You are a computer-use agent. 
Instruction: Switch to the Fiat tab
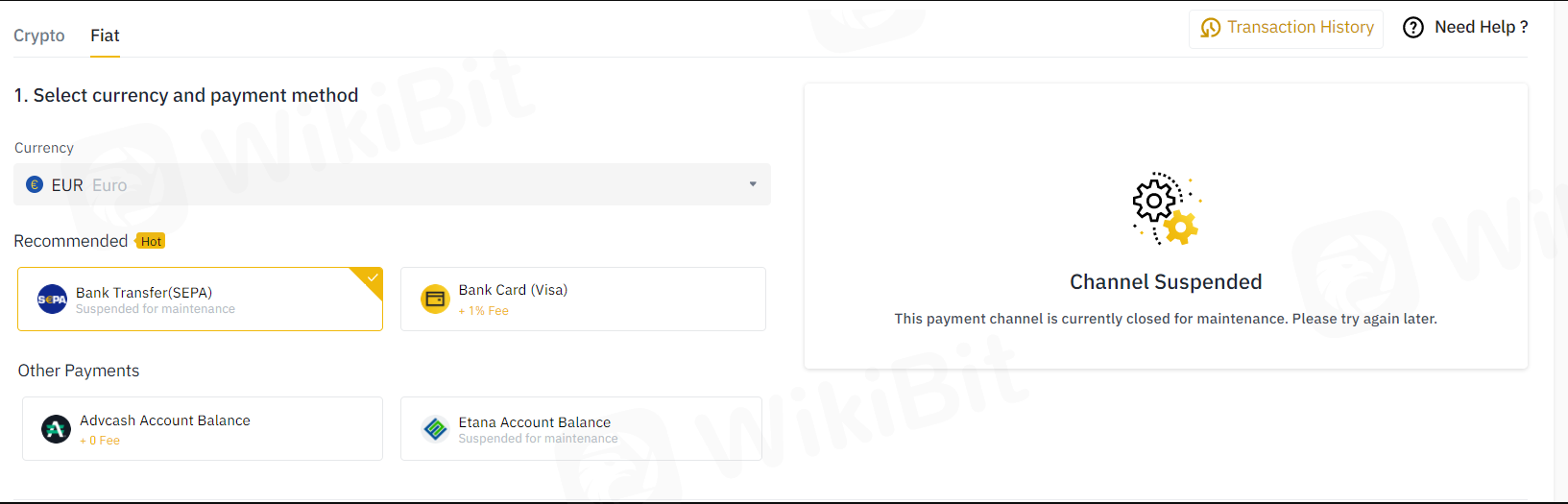(x=105, y=36)
